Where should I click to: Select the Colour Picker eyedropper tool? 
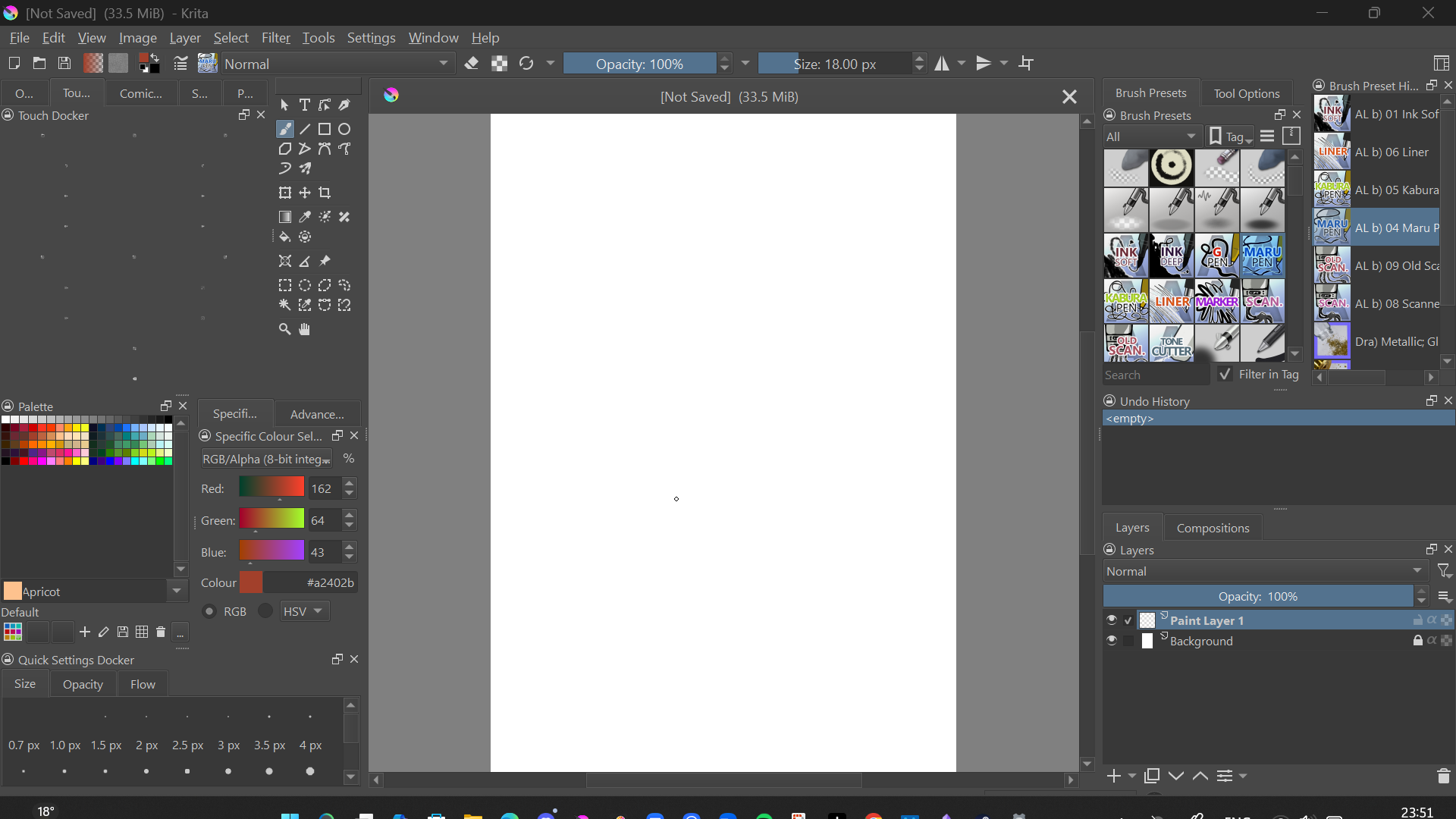click(305, 218)
